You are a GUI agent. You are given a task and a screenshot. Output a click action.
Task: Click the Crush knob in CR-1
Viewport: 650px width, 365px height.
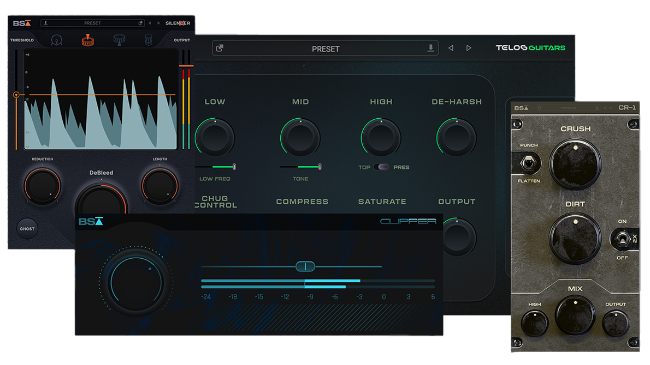[575, 164]
